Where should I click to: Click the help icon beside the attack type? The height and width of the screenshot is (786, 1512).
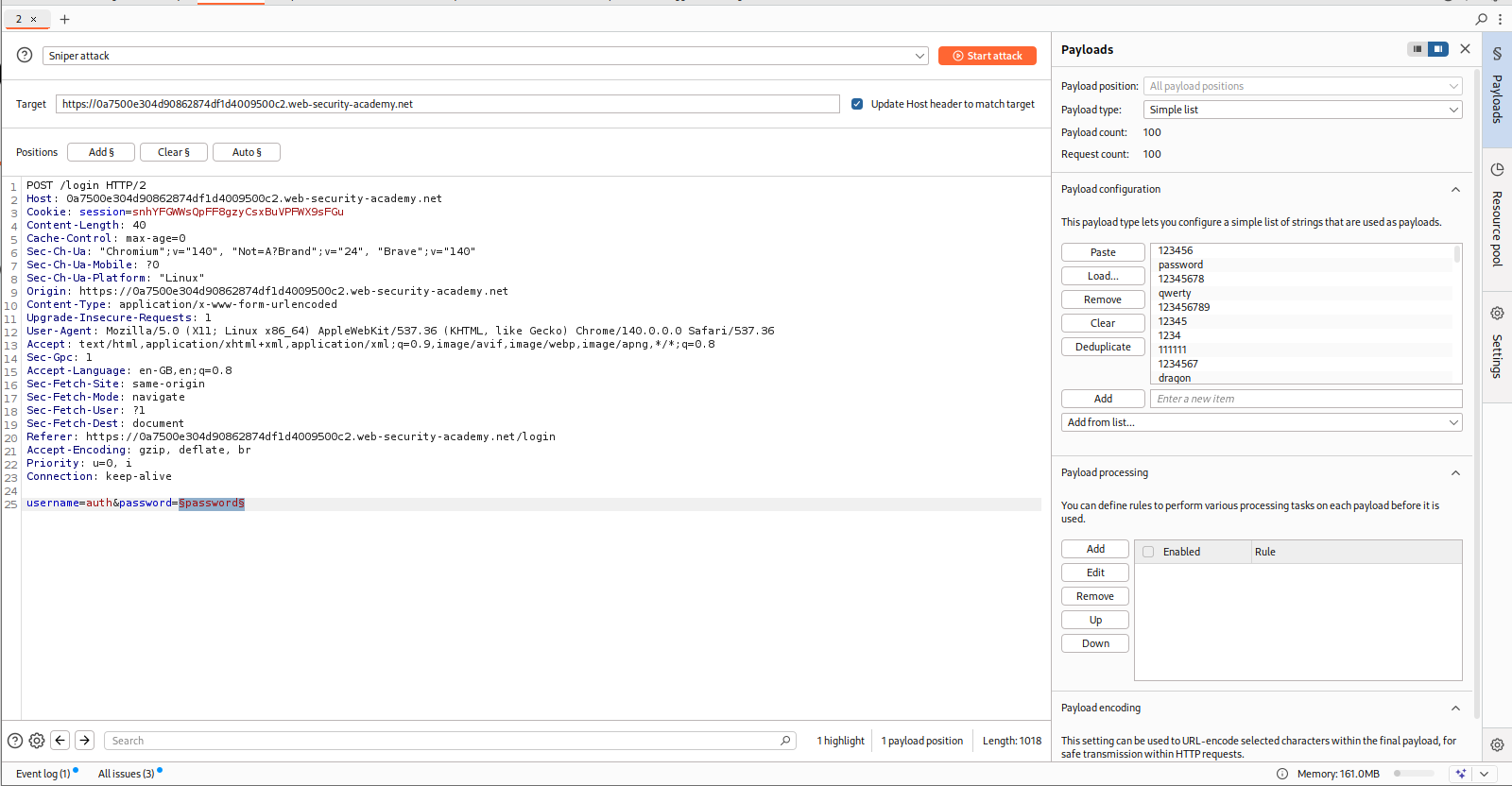[x=25, y=56]
